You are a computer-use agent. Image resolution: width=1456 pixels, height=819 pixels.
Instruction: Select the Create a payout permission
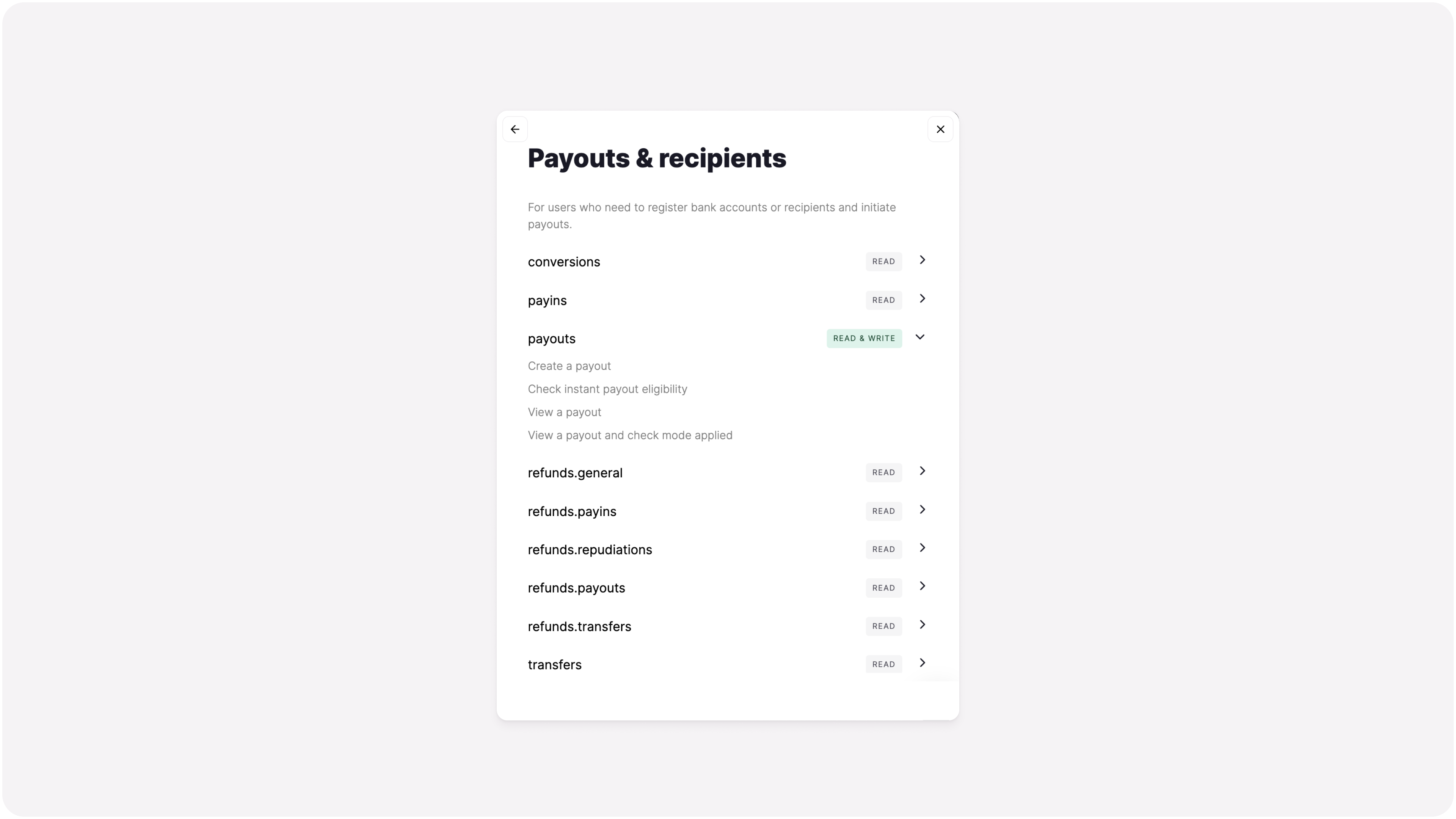pos(569,366)
